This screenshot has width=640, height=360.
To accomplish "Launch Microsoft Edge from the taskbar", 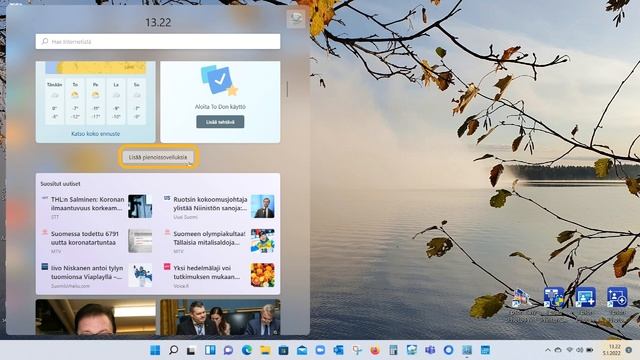I will coord(247,350).
